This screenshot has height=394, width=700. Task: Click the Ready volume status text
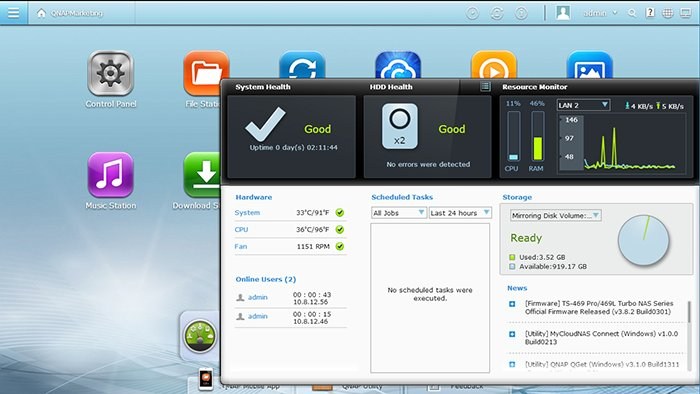tap(526, 238)
